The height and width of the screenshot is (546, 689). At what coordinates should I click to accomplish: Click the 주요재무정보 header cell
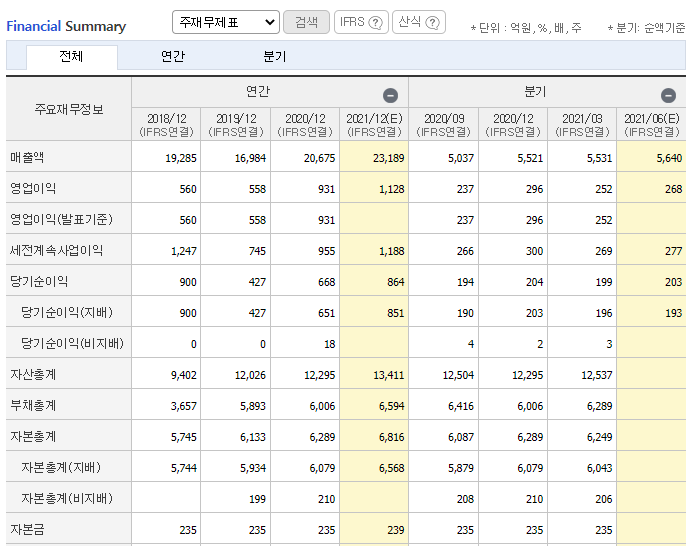[x=69, y=109]
